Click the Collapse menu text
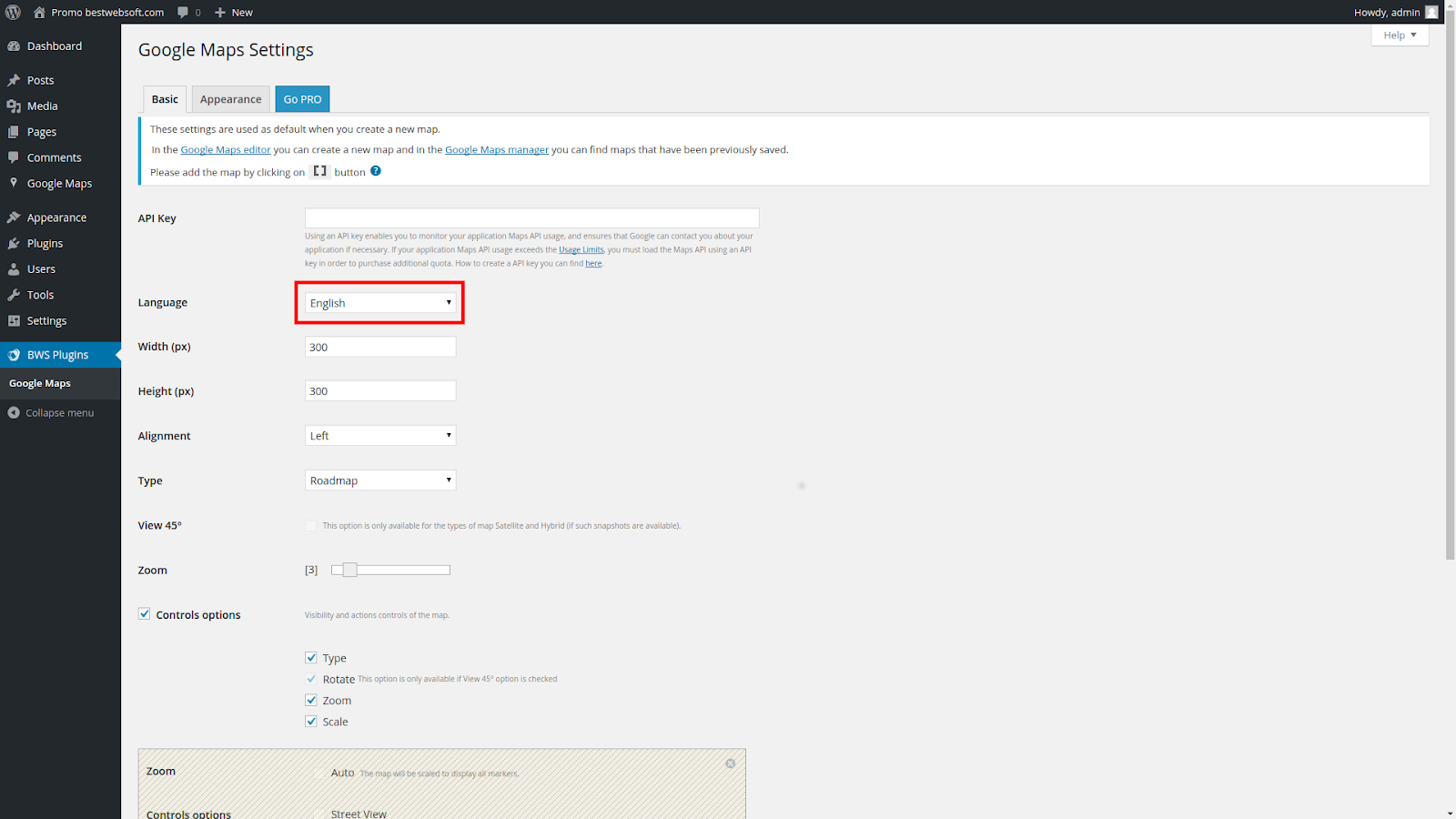Image resolution: width=1456 pixels, height=819 pixels. pos(60,413)
